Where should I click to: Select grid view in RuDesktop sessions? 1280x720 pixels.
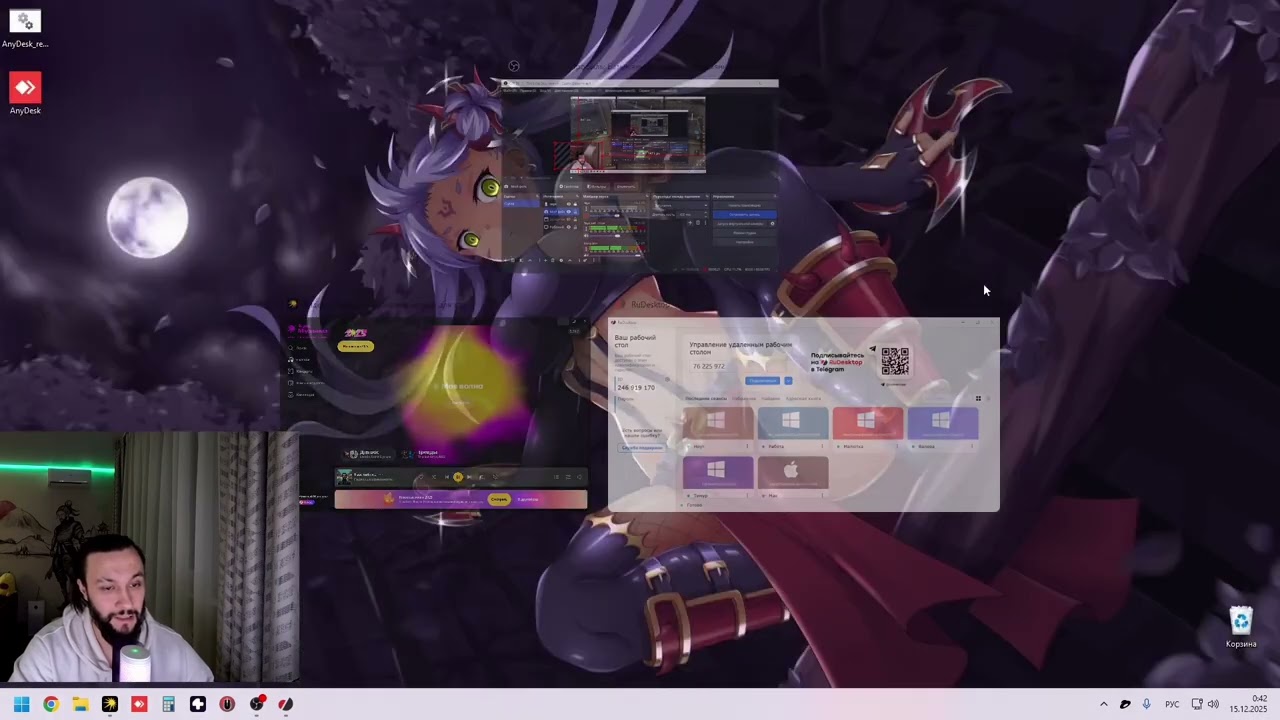click(978, 399)
